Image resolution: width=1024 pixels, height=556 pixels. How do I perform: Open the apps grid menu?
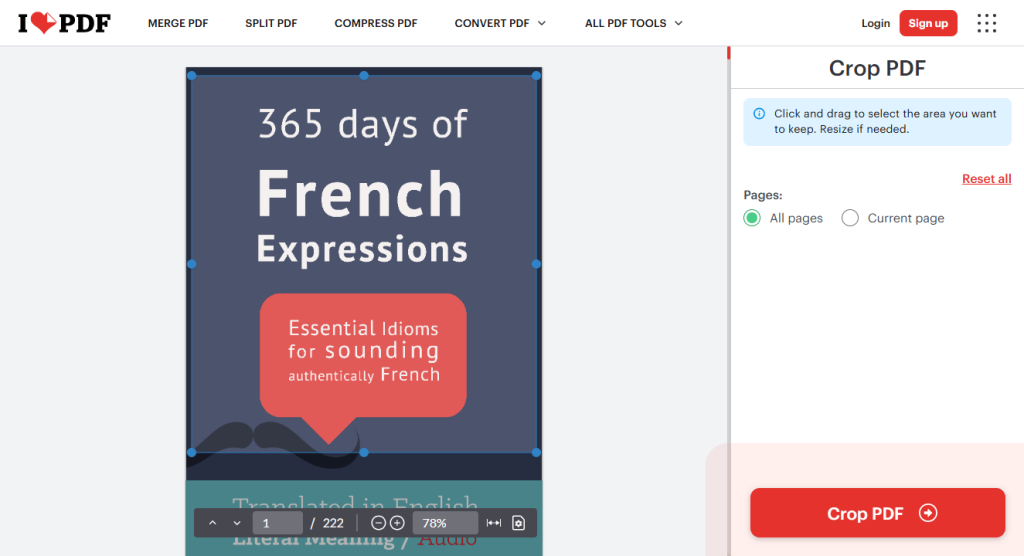986,23
